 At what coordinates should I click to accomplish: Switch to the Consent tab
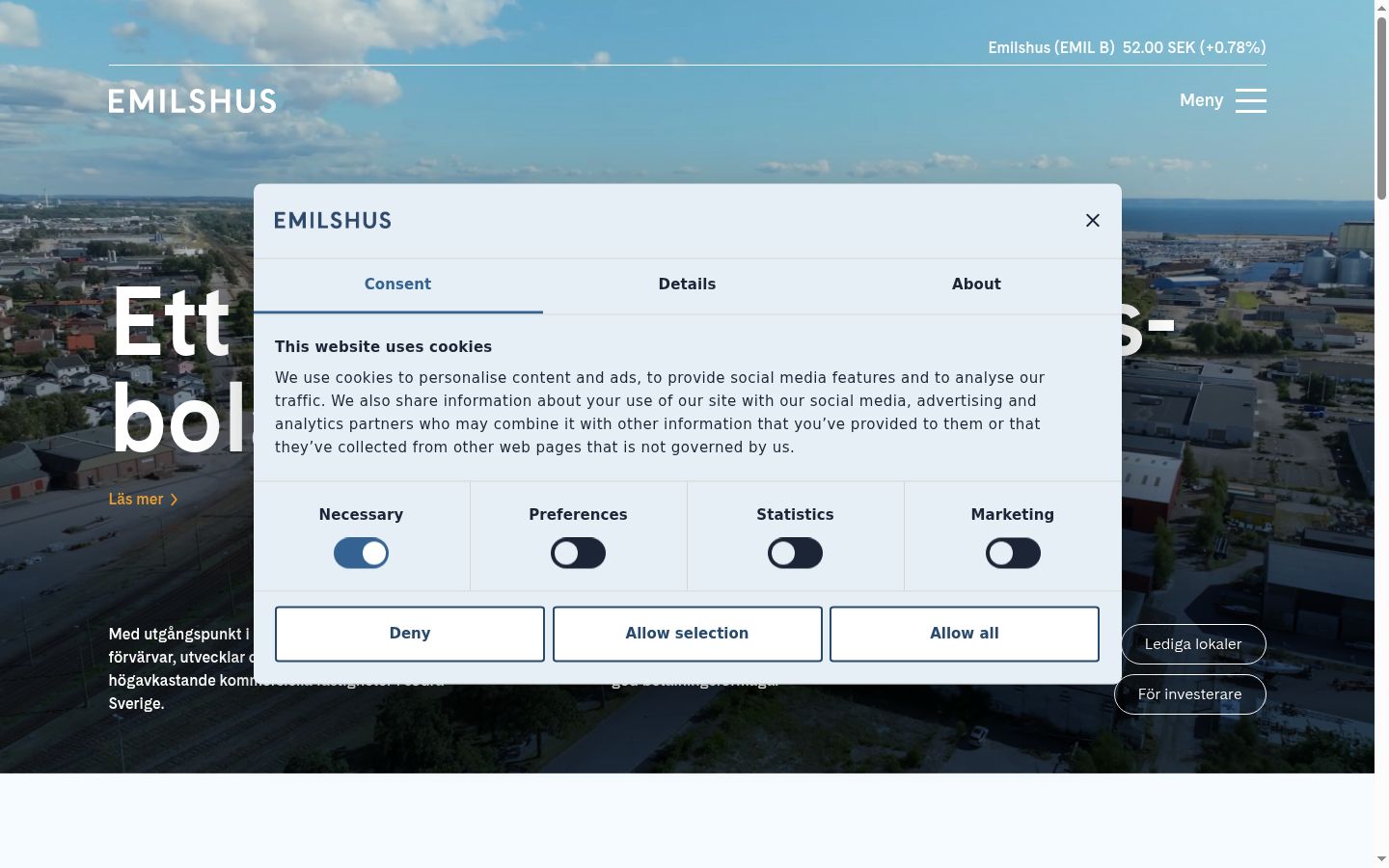397,285
